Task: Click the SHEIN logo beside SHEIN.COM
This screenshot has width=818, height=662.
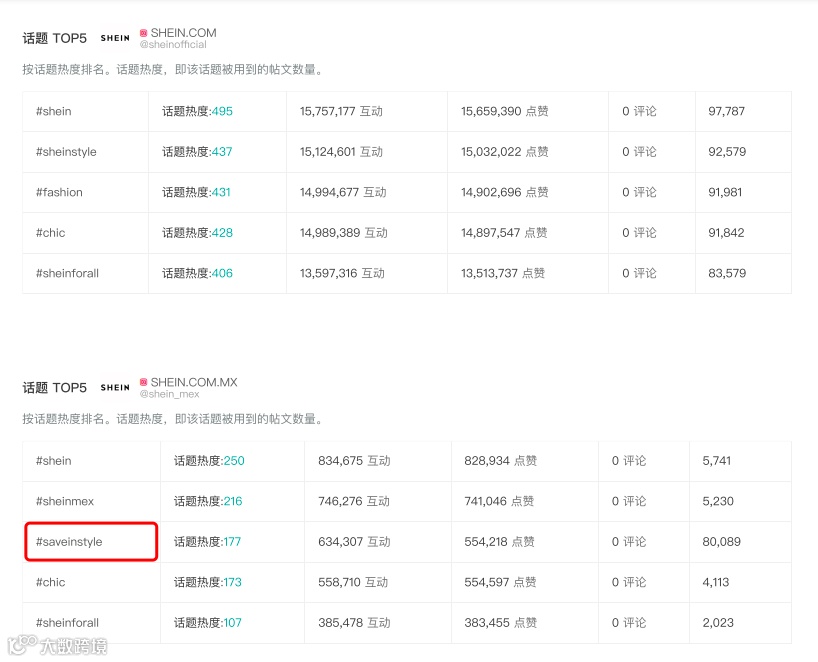Action: coord(115,38)
